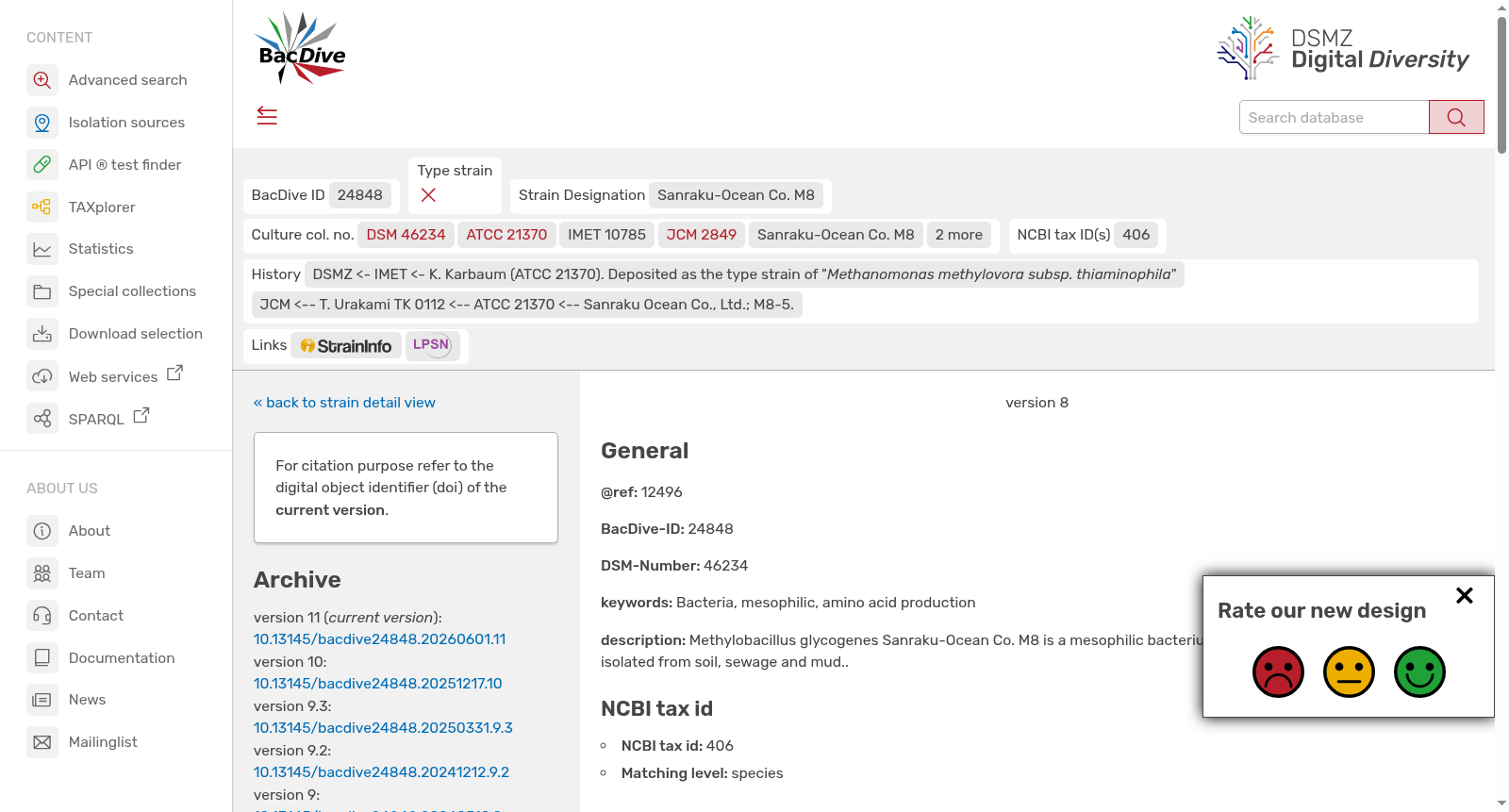Click the Search database input field
This screenshot has width=1509, height=812.
[x=1334, y=117]
